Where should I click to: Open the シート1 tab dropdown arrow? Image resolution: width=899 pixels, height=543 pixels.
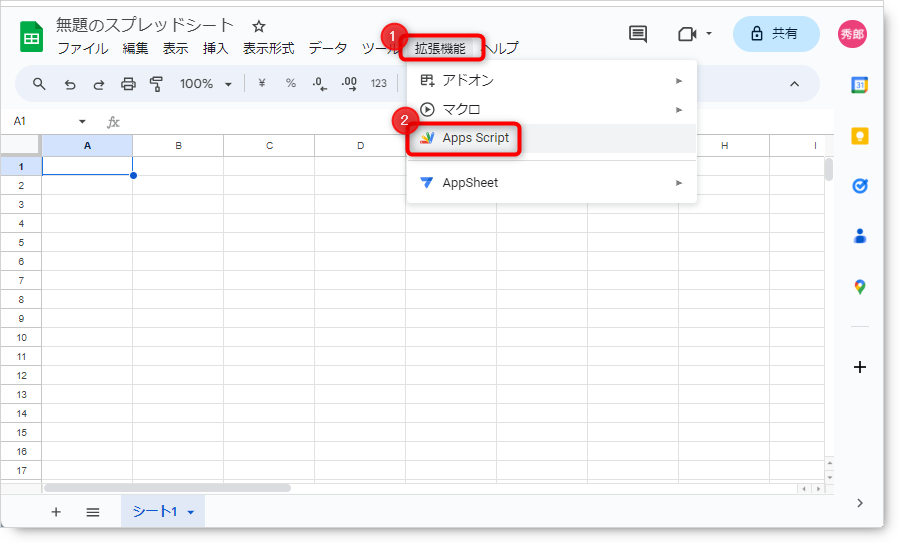[191, 512]
